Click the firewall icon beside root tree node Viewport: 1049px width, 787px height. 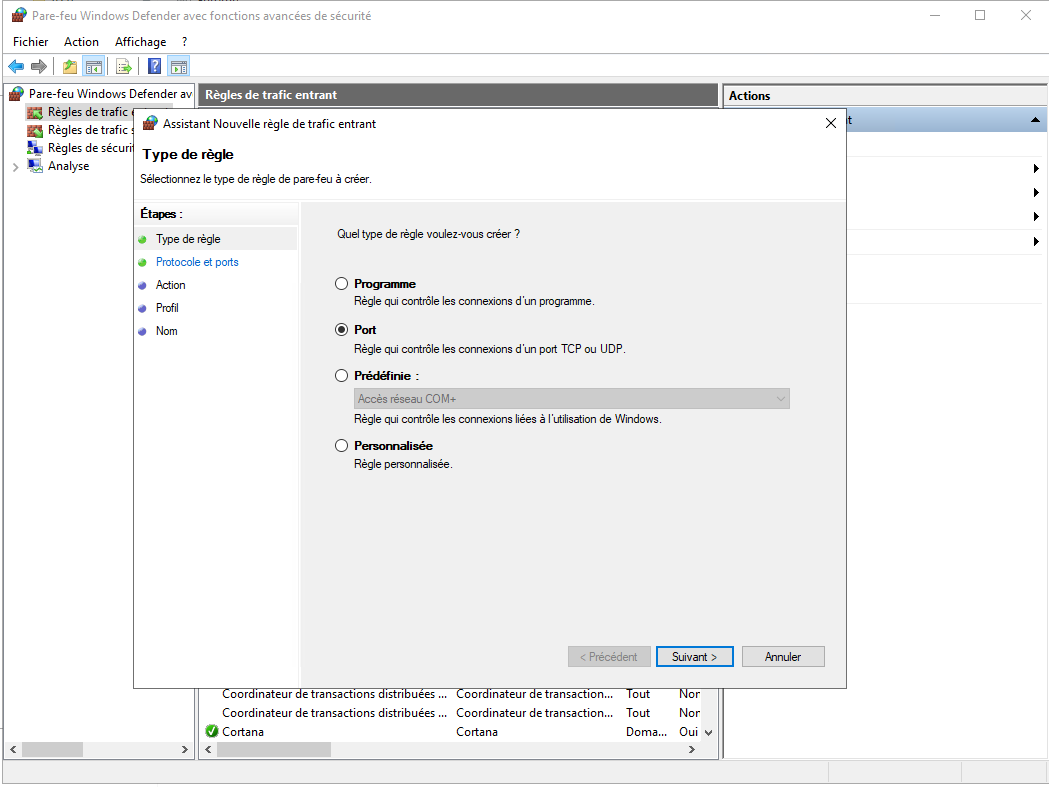point(17,94)
